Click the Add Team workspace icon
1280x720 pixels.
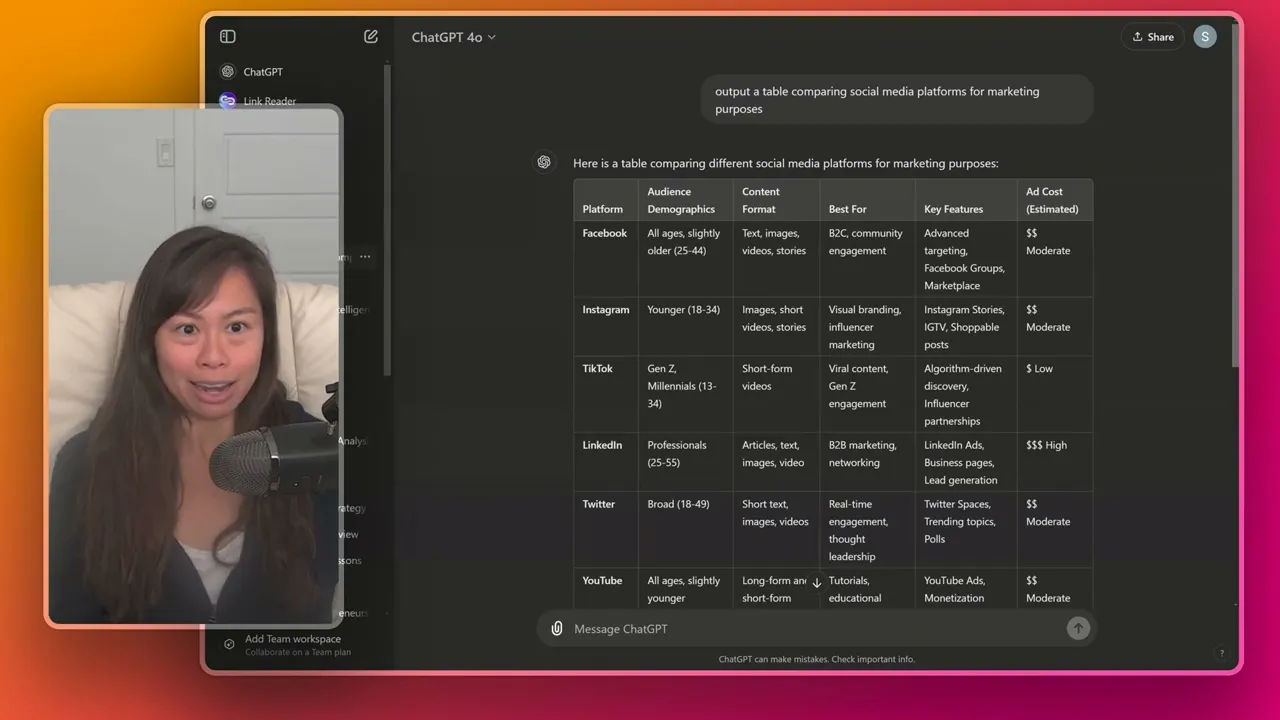click(229, 645)
